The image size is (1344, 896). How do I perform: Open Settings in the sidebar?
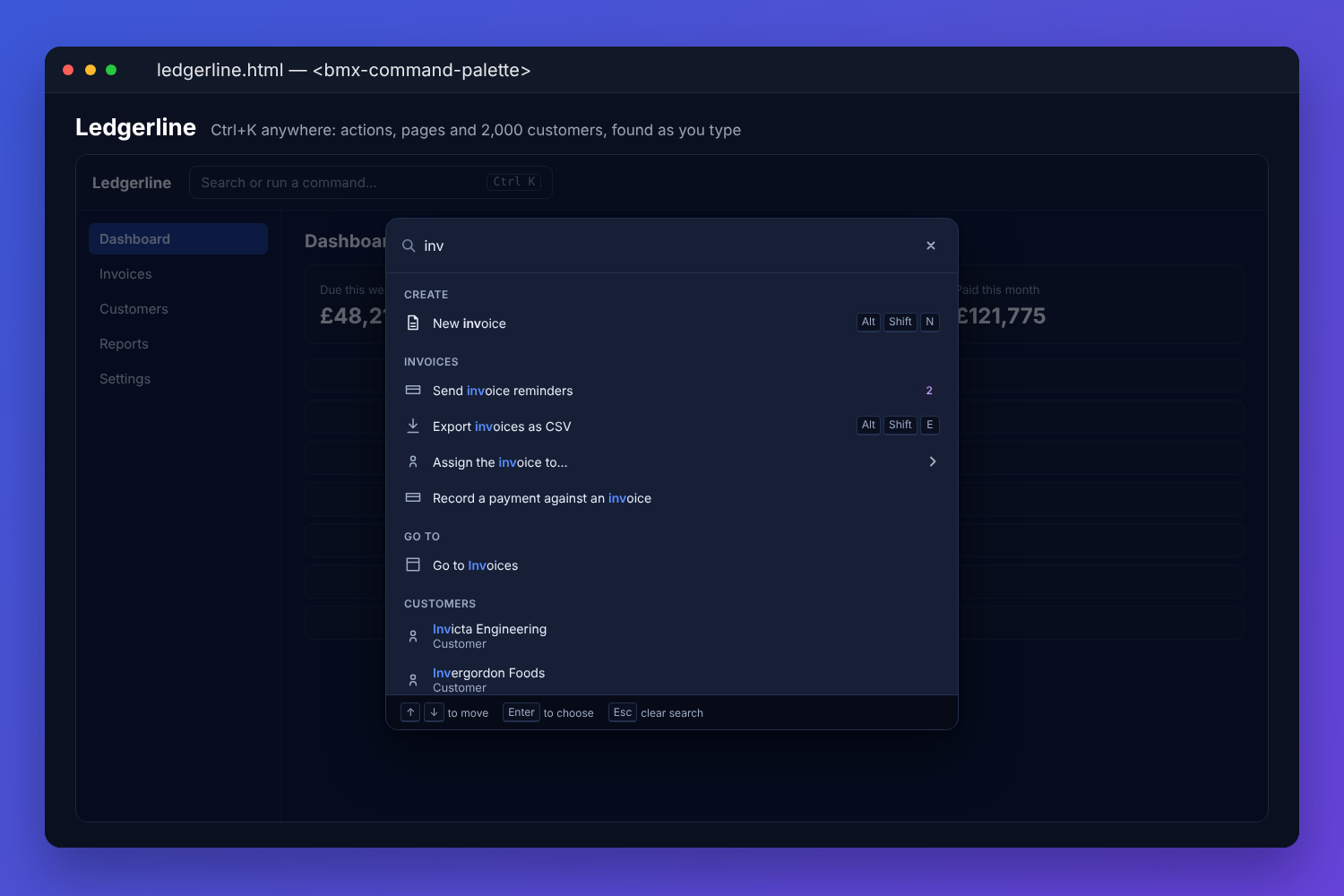click(178, 379)
